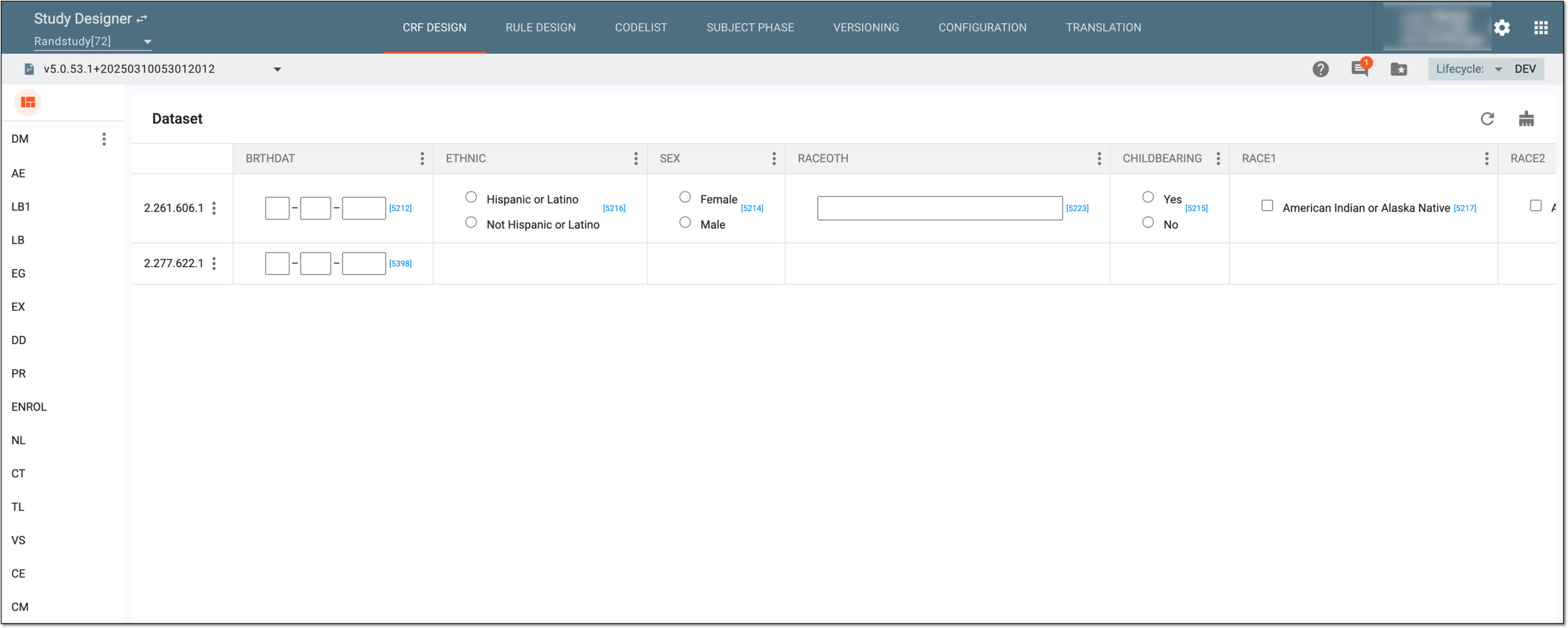Open CHILDBEARING column options menu
This screenshot has width=1568, height=628.
[x=1219, y=159]
